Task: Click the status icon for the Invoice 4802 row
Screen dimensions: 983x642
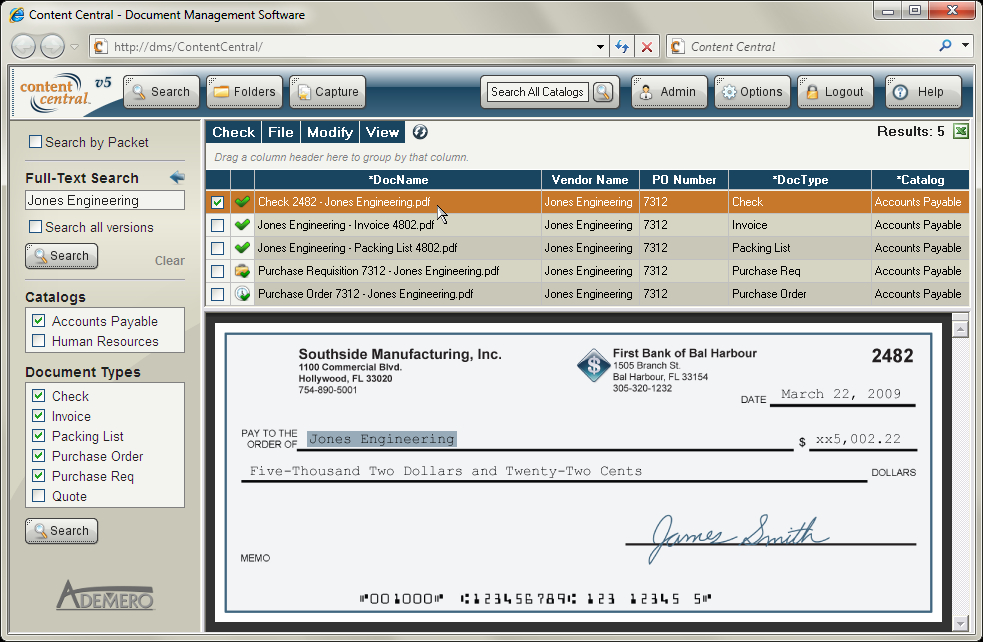Action: click(242, 224)
